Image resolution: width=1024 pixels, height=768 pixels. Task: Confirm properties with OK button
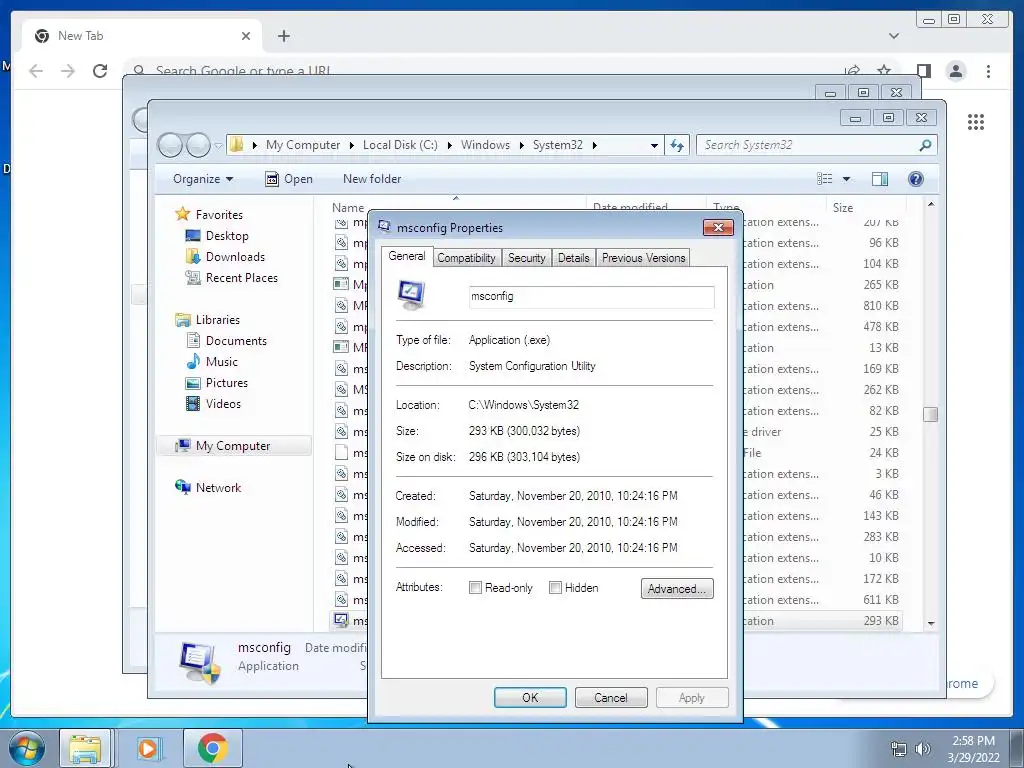click(530, 697)
